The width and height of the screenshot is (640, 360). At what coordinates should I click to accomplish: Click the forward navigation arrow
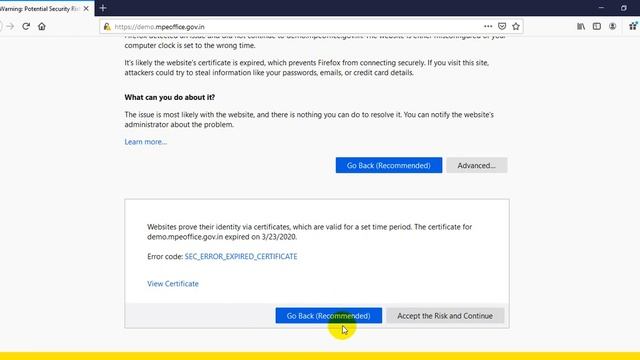point(10,27)
